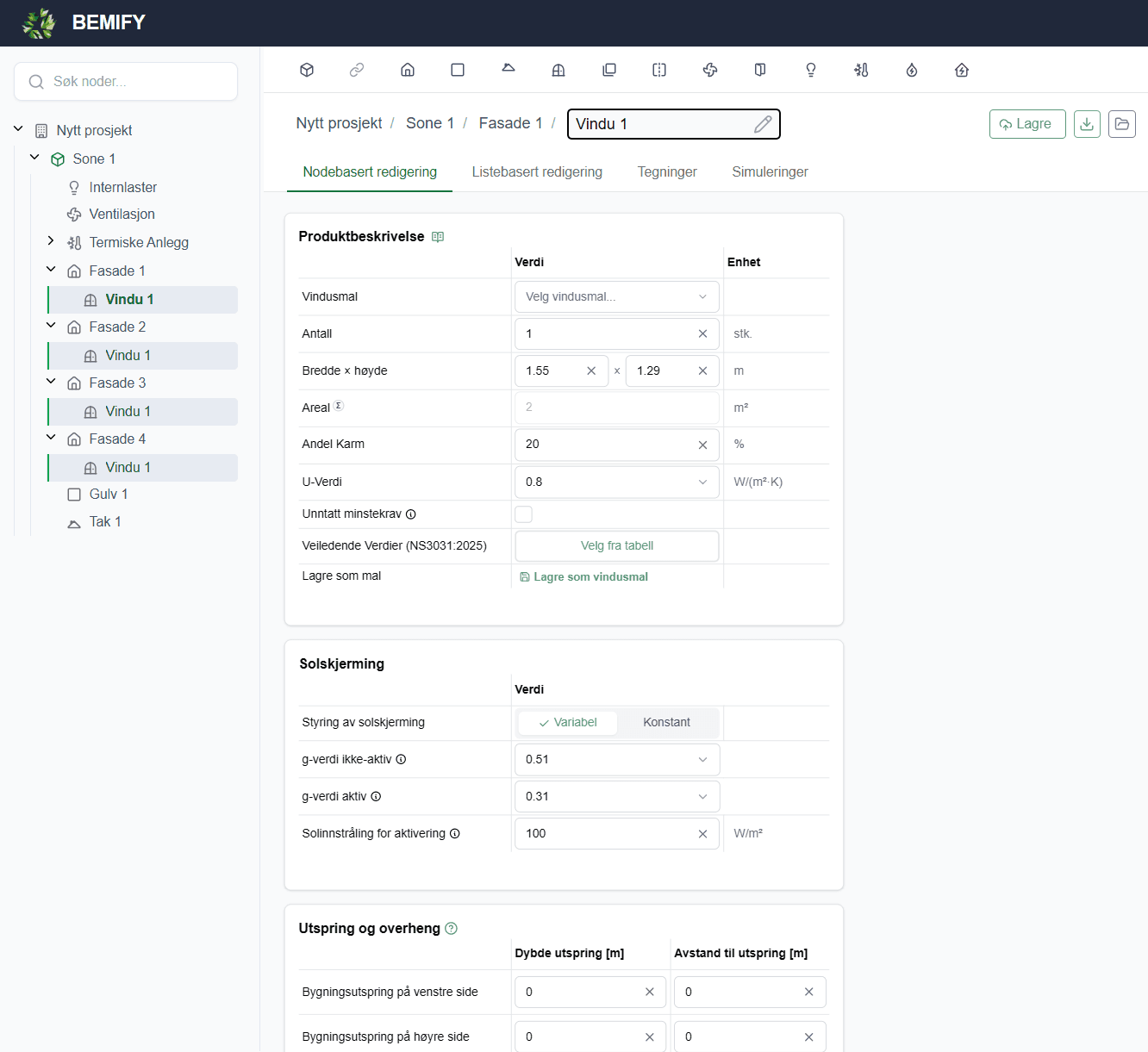Select the Nodebasert redigering tab
The height and width of the screenshot is (1052, 1148).
click(x=370, y=172)
